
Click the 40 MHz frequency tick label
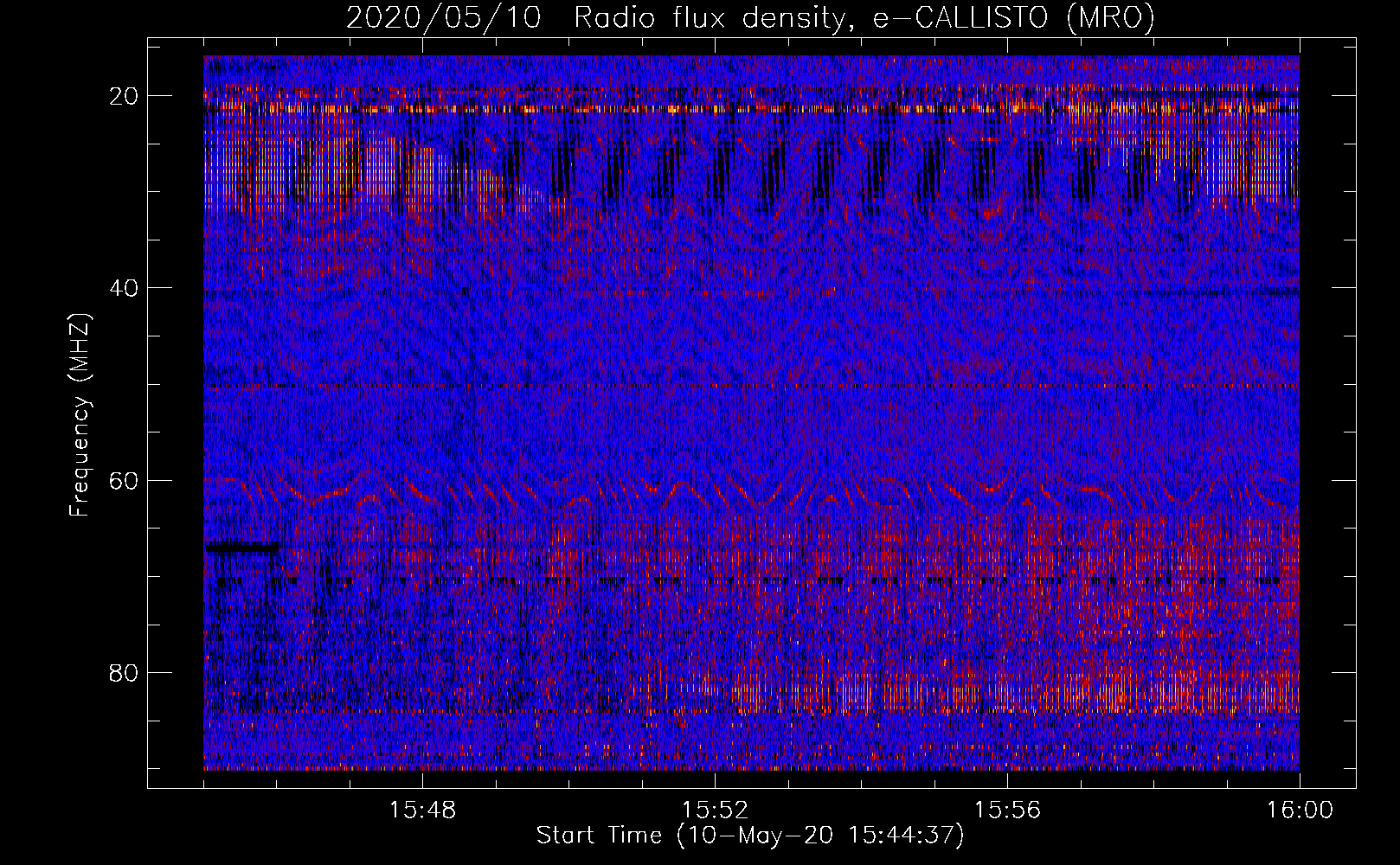point(125,288)
